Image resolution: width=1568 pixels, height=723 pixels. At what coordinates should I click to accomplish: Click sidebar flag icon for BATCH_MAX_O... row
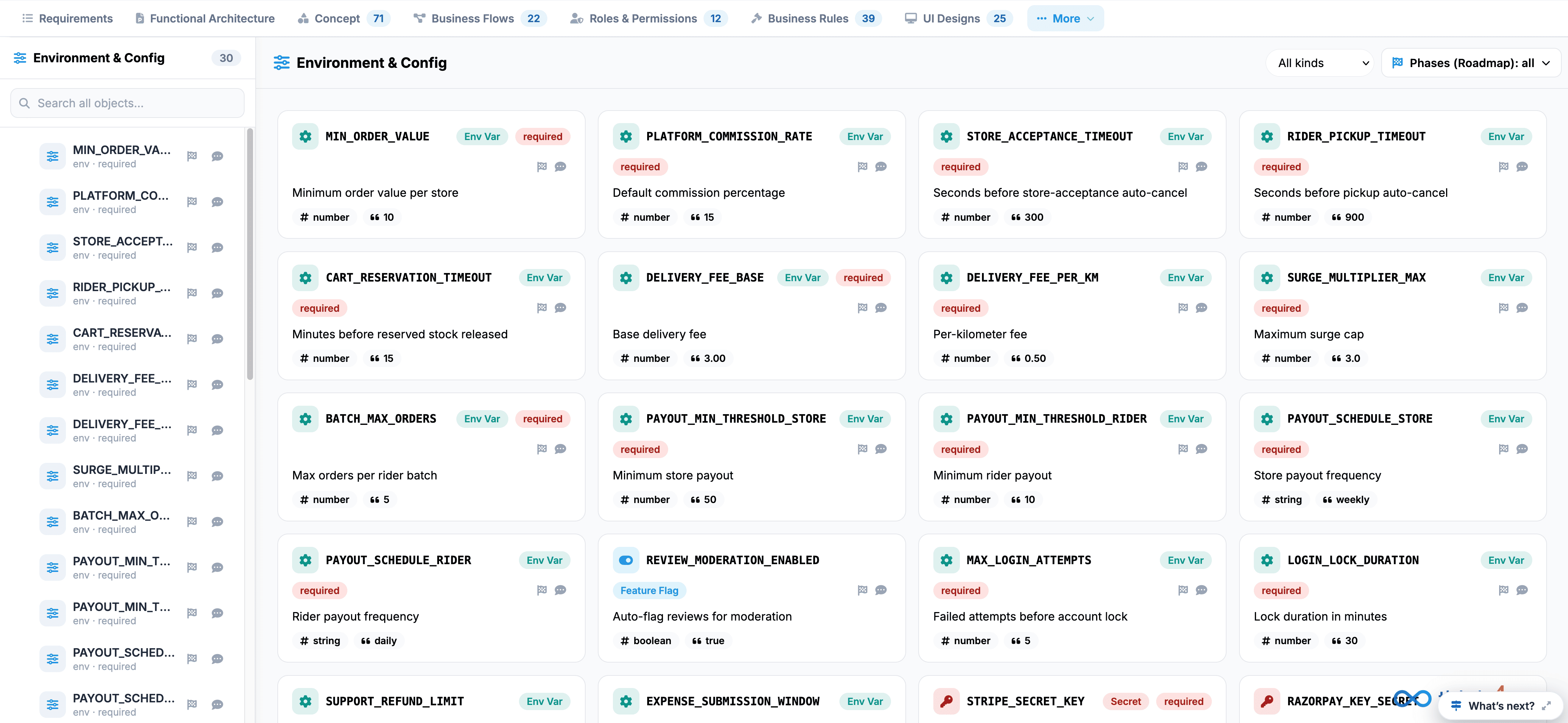click(192, 522)
